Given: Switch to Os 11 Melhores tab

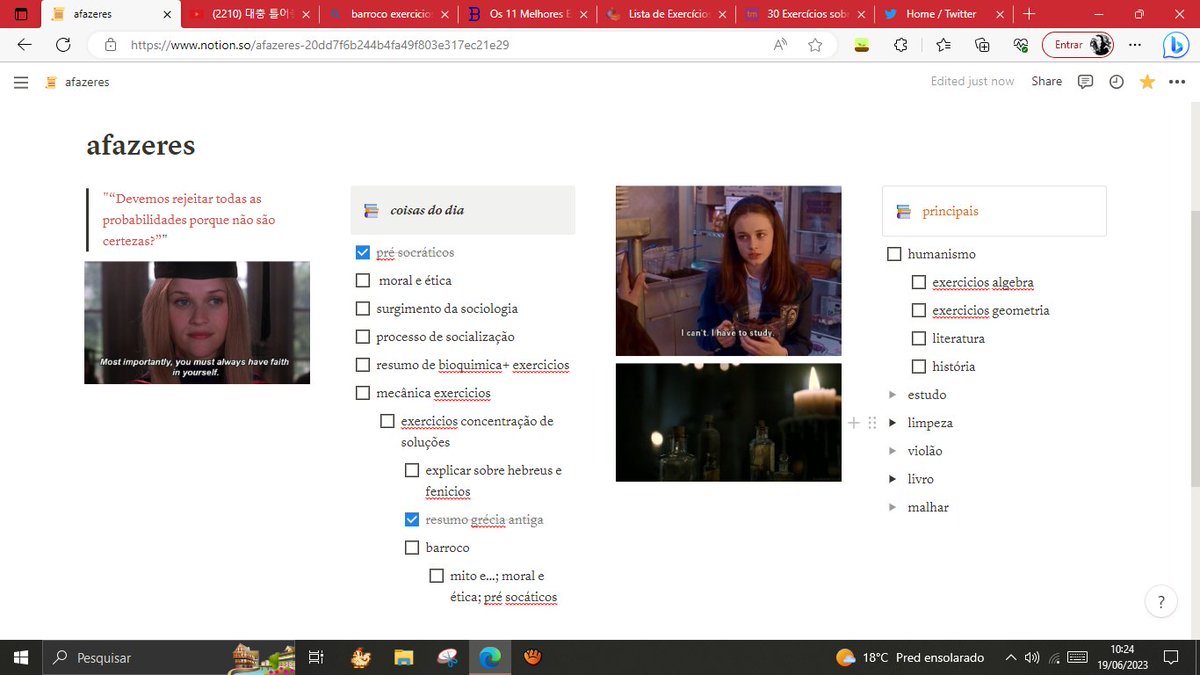Looking at the screenshot, I should 526,14.
